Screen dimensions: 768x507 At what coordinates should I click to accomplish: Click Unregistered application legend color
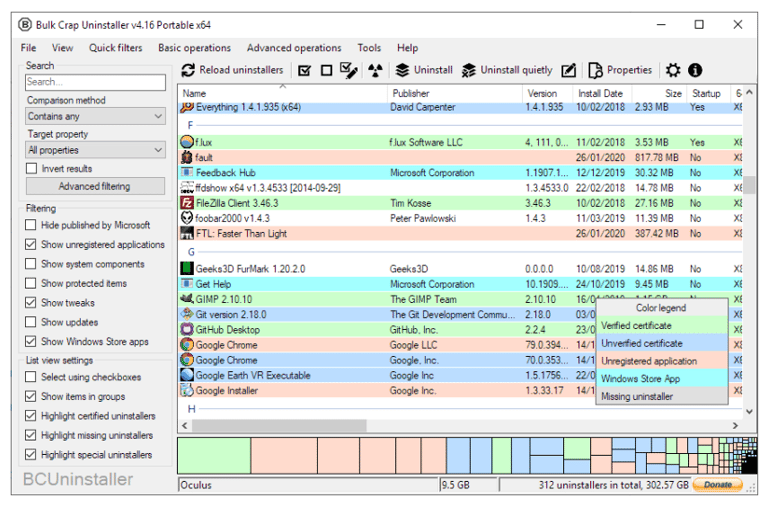(662, 361)
